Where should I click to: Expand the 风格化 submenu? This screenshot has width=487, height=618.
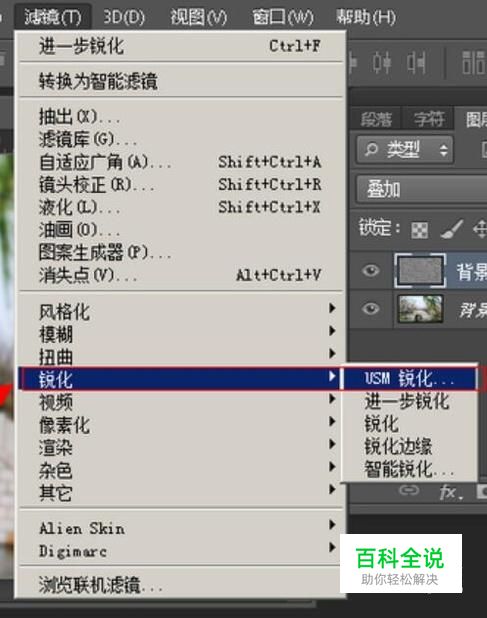click(181, 312)
